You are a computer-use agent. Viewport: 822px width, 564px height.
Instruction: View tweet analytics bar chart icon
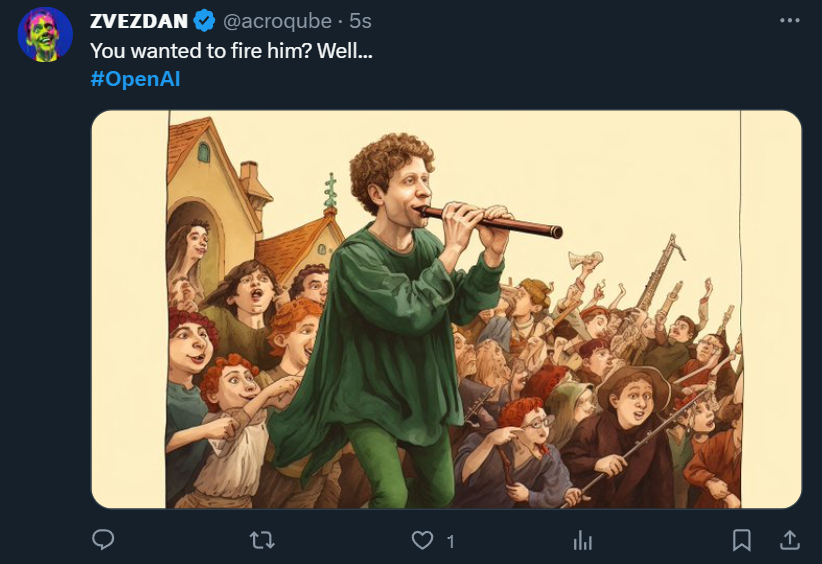[583, 541]
